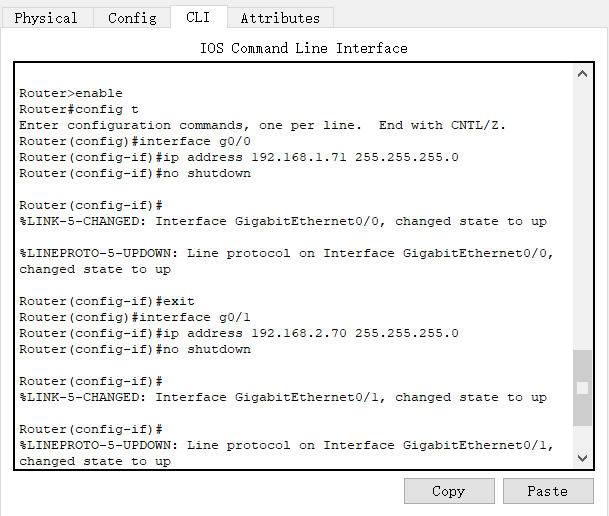This screenshot has width=609, height=516.
Task: Click the line with IP address 192.168.2.70
Action: click(238, 333)
